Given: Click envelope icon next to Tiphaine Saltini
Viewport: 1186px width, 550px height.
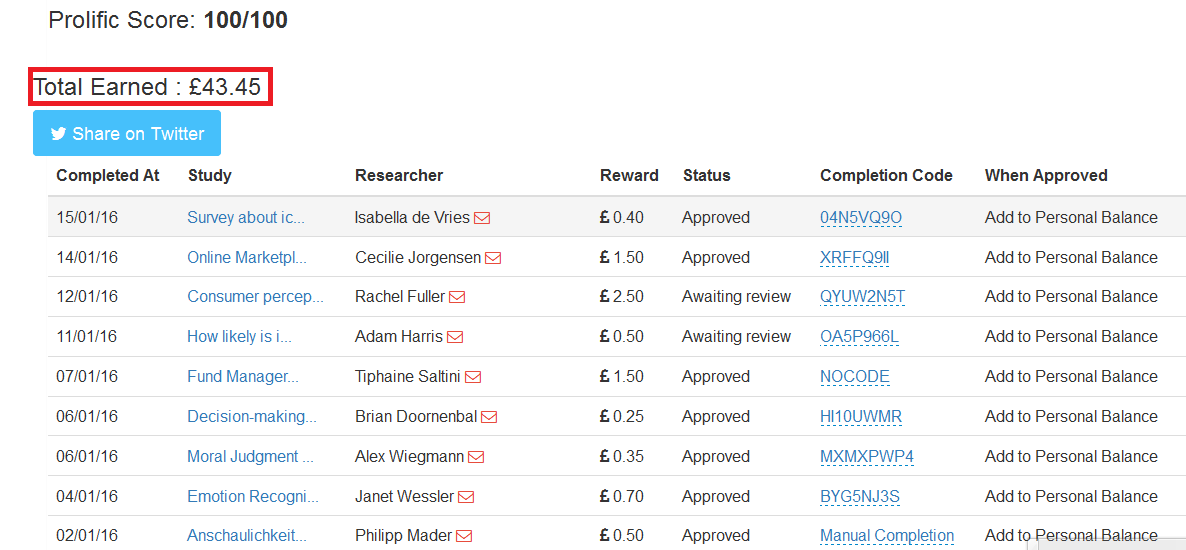Looking at the screenshot, I should point(473,377).
